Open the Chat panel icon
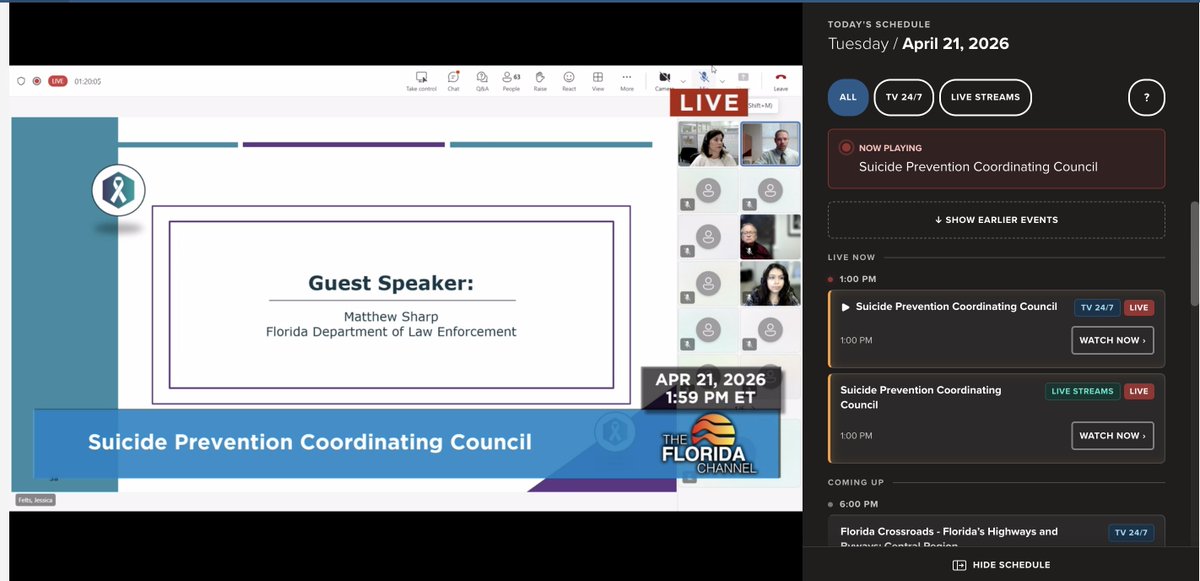1200x581 pixels. pos(453,77)
